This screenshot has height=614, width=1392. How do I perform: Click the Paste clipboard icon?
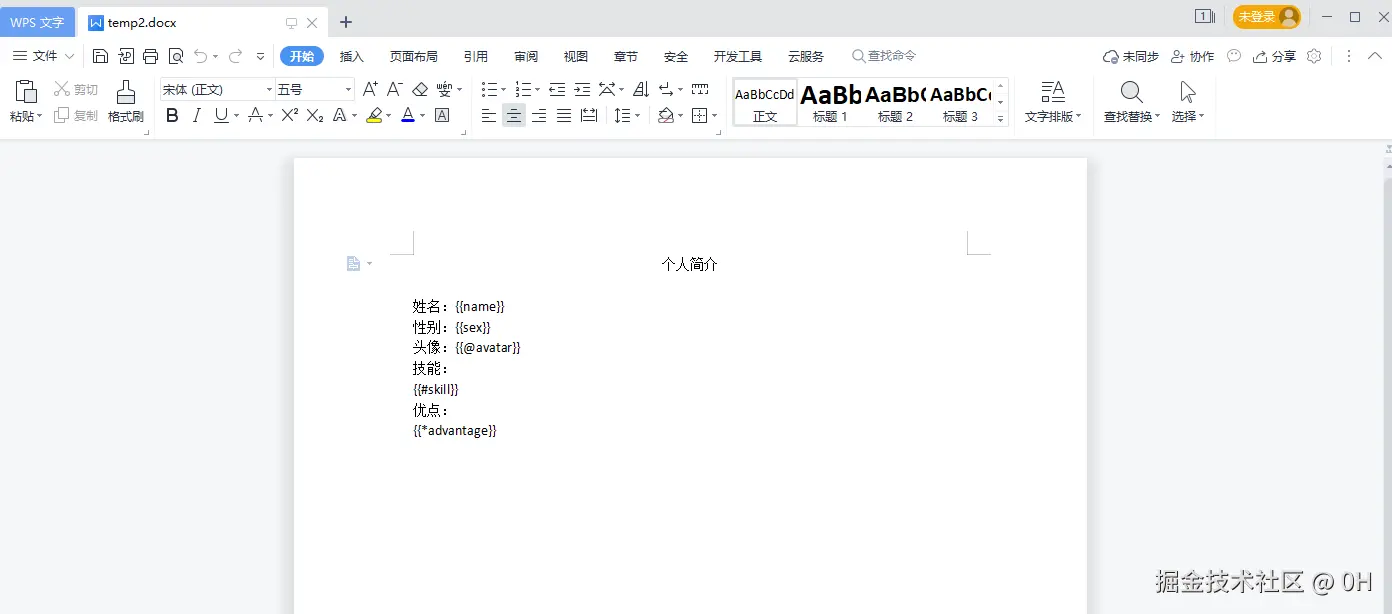coord(26,93)
